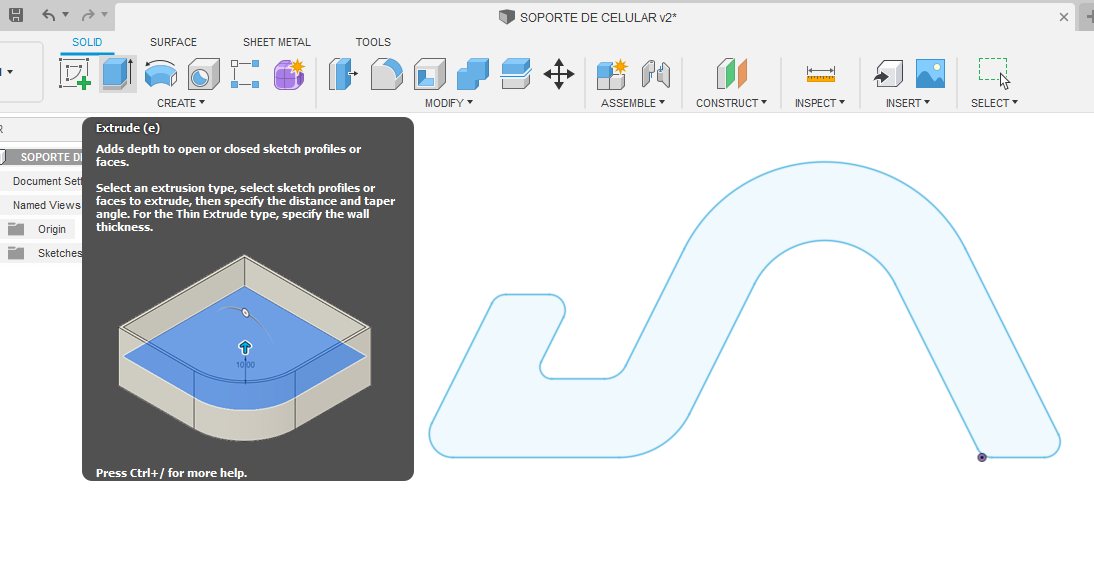Select the Combine tool
This screenshot has height=580, width=1094.
(473, 73)
